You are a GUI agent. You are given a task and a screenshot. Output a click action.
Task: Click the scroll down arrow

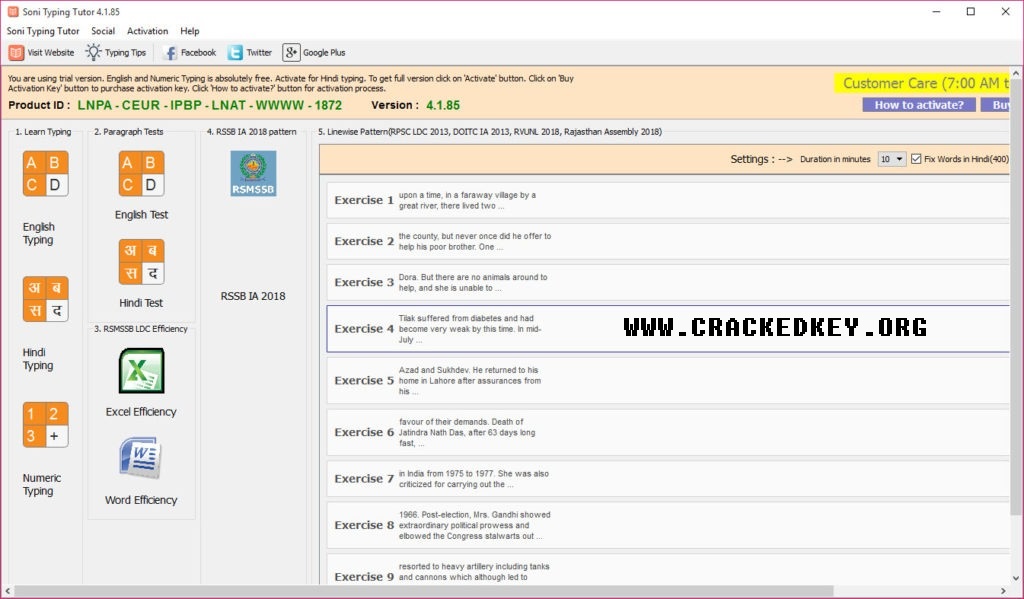[1016, 578]
